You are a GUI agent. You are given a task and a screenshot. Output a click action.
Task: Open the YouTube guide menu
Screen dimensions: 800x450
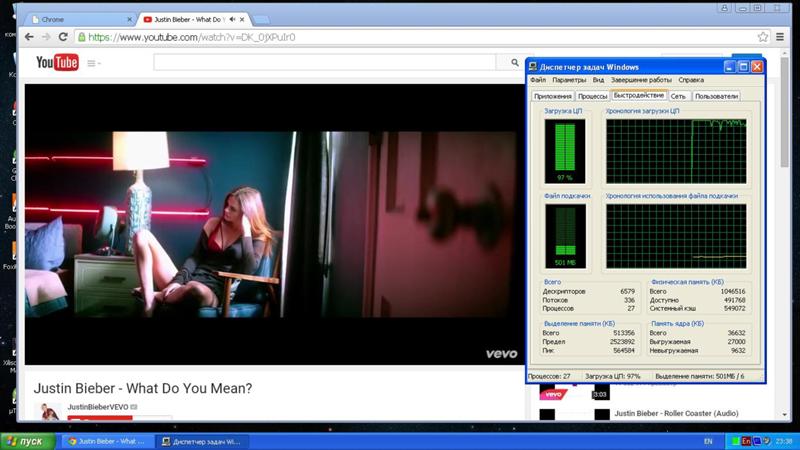point(93,63)
